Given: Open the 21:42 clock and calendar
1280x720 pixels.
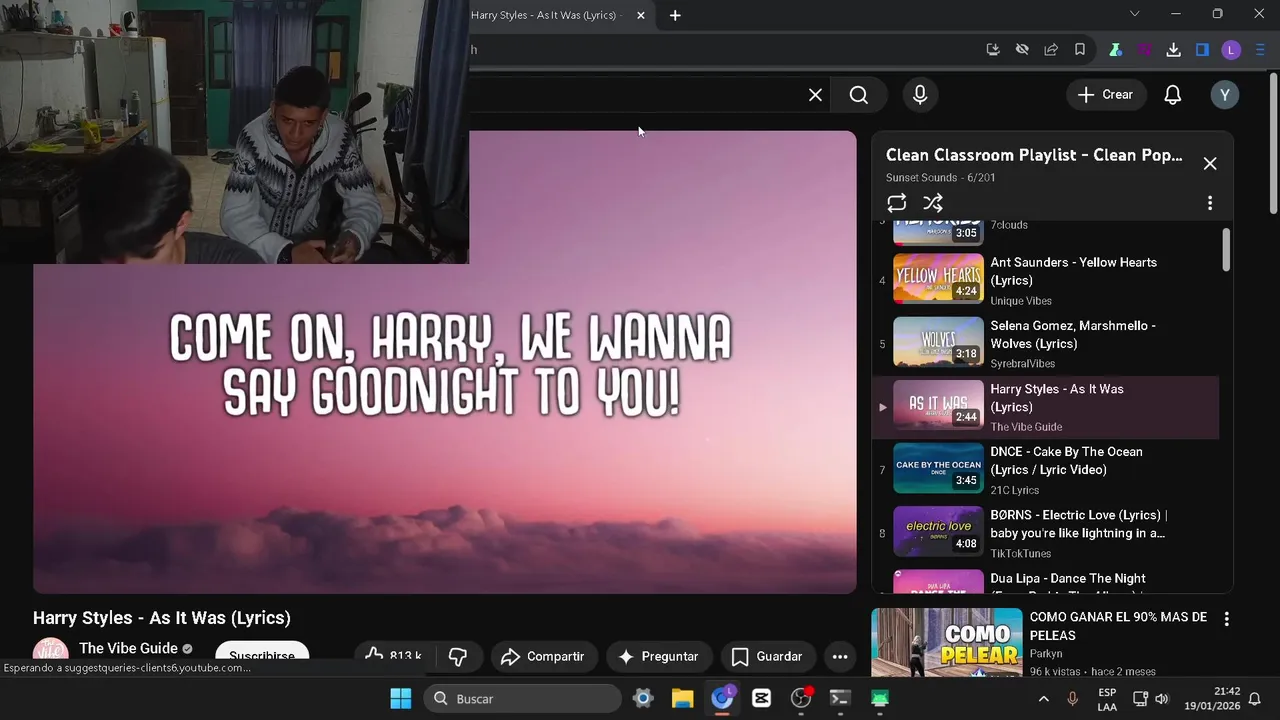Looking at the screenshot, I should (1212, 699).
